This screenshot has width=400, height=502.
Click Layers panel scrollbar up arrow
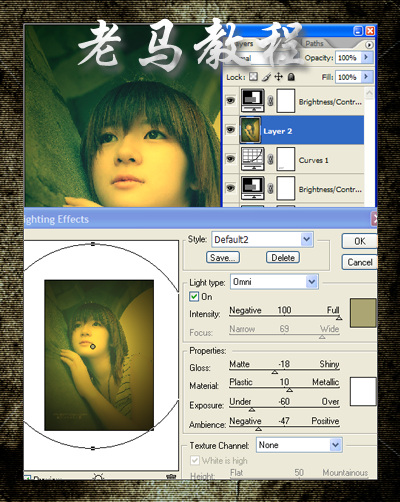click(369, 93)
